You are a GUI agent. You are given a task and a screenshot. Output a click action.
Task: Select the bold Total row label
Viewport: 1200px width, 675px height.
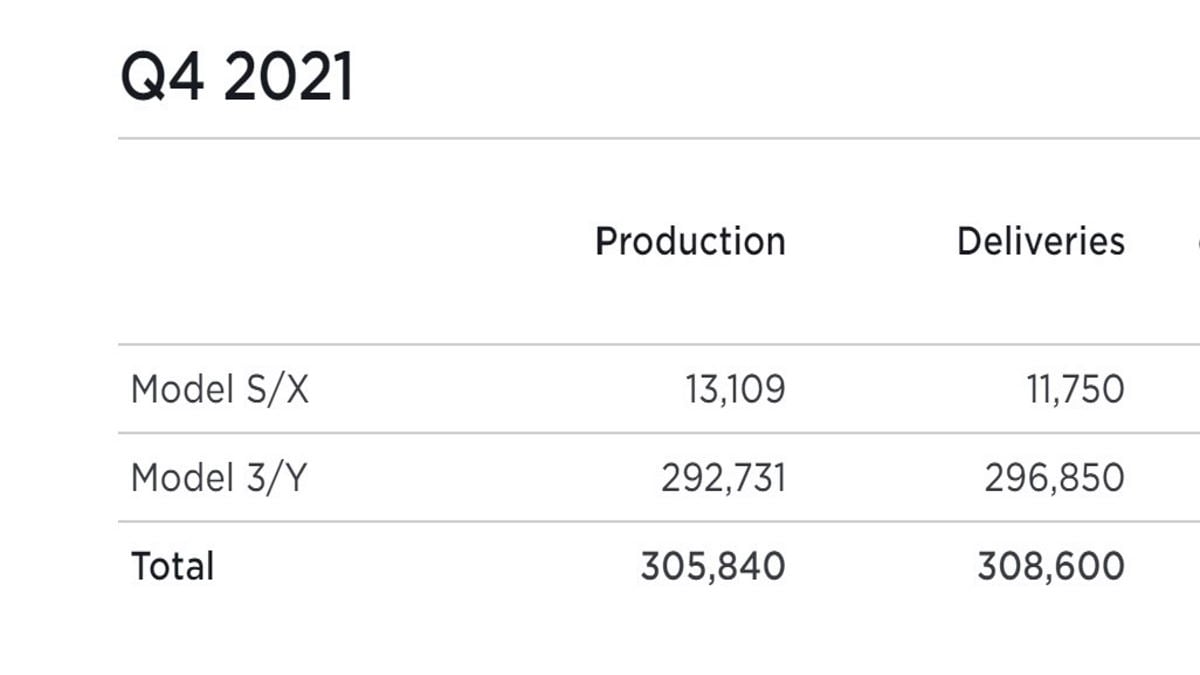coord(173,567)
